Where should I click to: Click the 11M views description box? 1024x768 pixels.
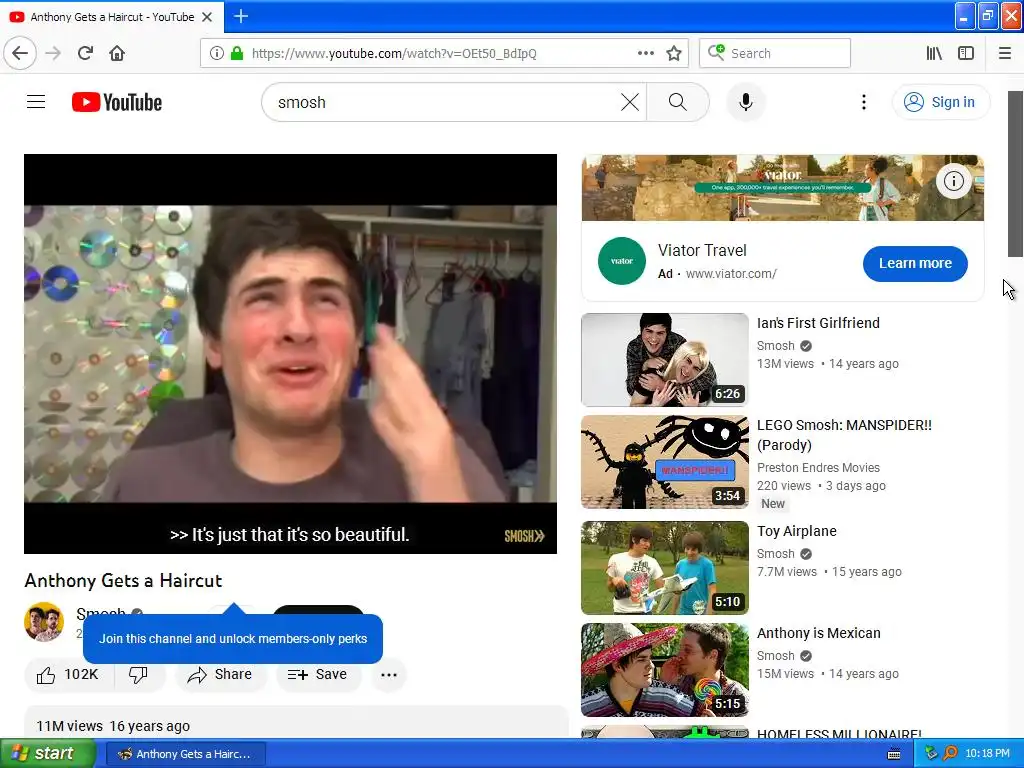pos(296,722)
